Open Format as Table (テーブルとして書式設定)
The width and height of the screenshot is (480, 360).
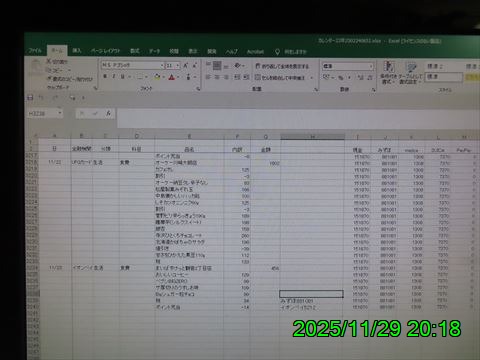click(x=410, y=72)
